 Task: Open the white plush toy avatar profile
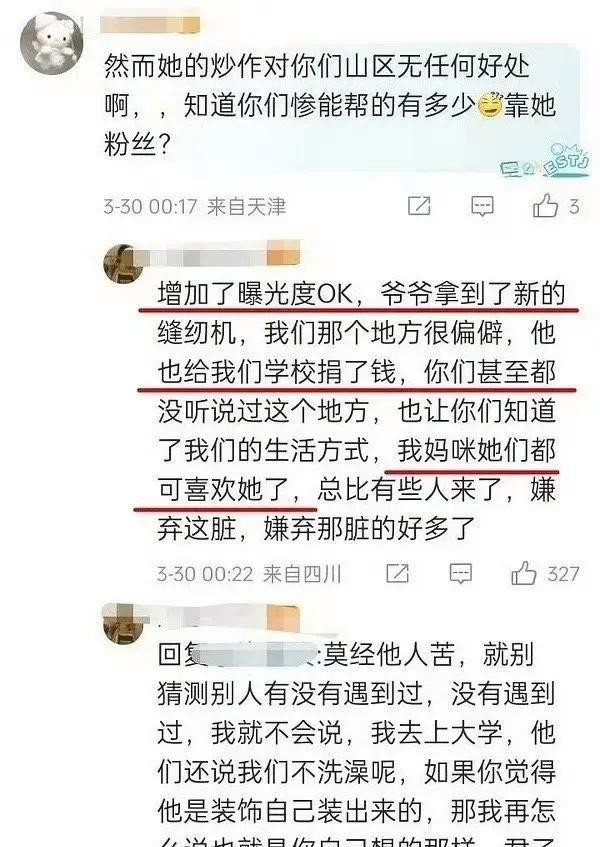[x=51, y=42]
